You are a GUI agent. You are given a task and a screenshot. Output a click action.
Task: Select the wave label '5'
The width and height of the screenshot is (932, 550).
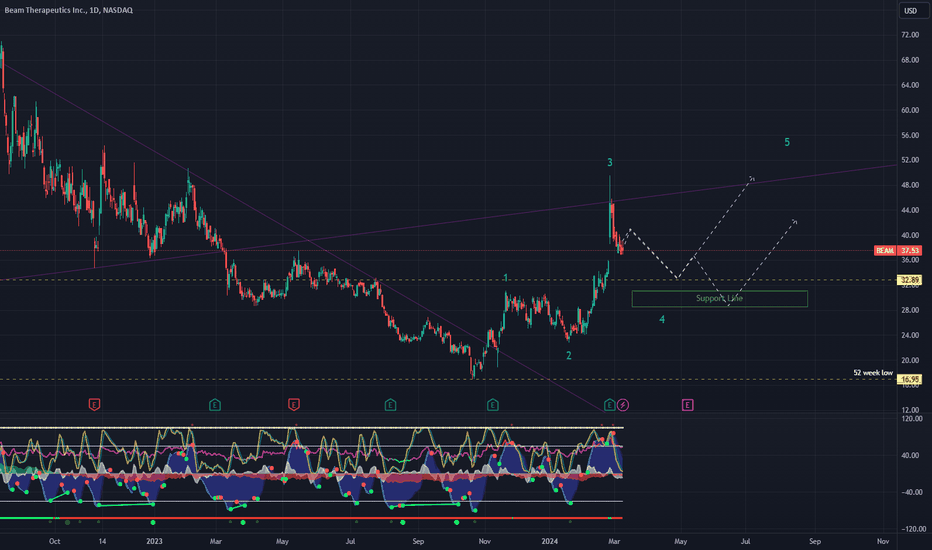[x=787, y=142]
